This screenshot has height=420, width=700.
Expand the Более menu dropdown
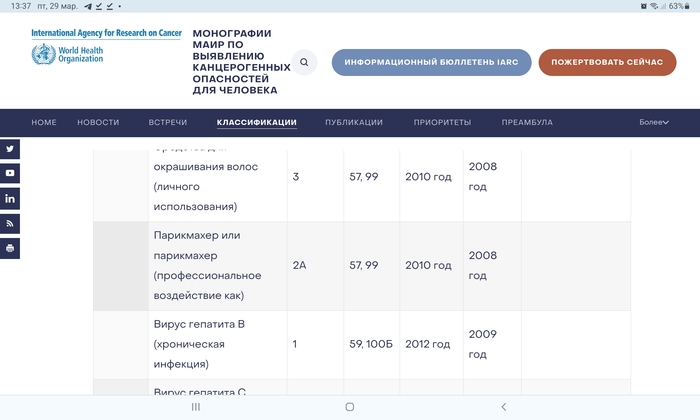(x=654, y=122)
